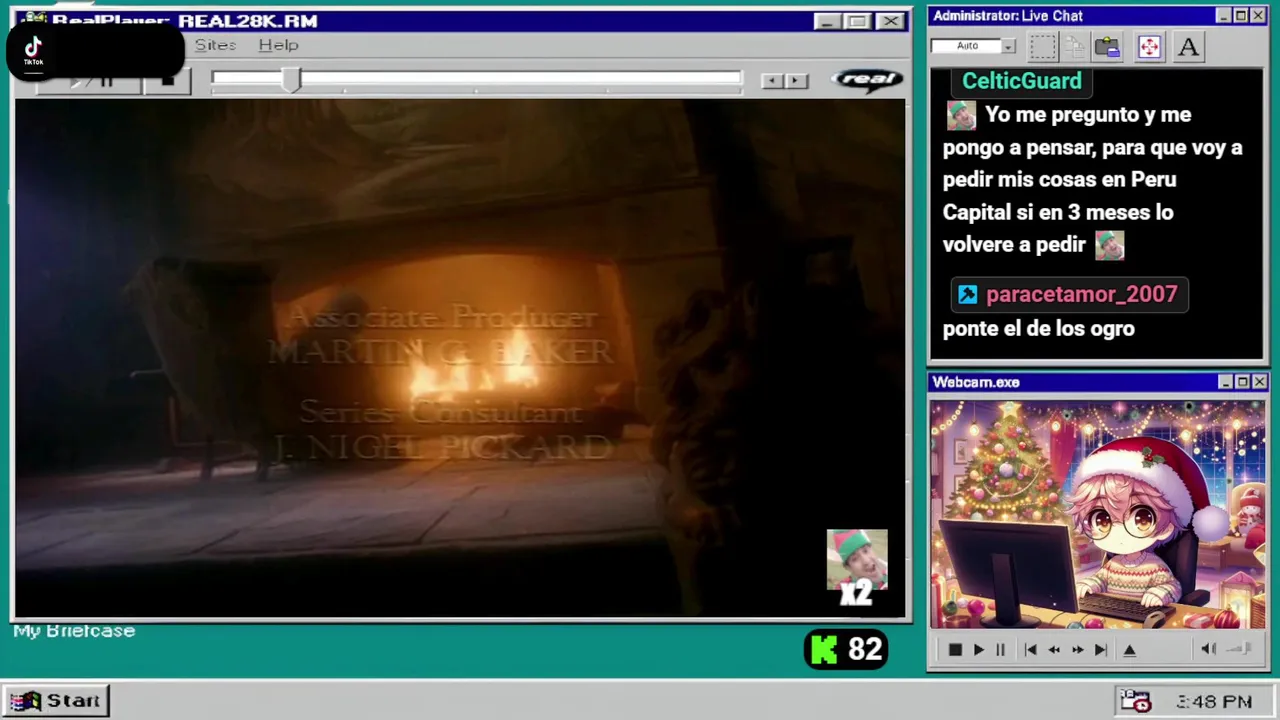Click the Webcam.exe rewind button
The width and height of the screenshot is (1280, 720).
tap(1054, 650)
